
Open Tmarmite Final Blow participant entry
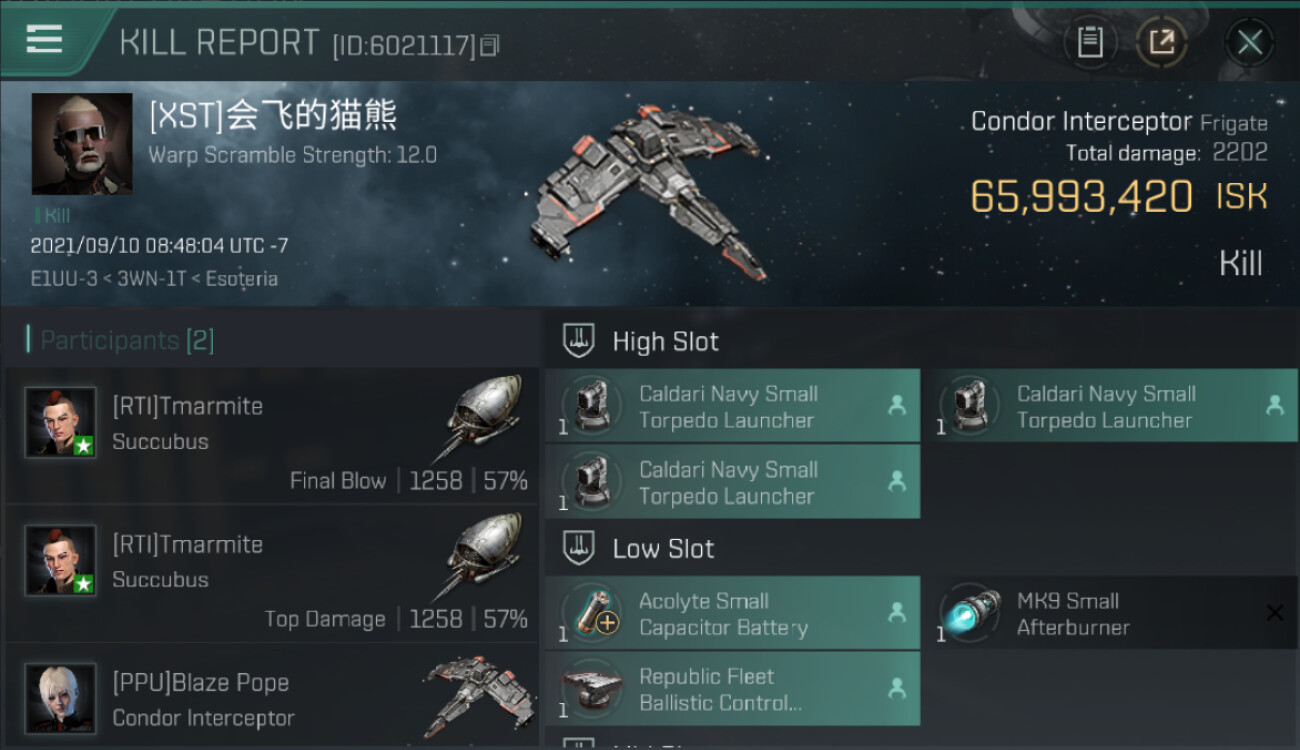coord(272,437)
